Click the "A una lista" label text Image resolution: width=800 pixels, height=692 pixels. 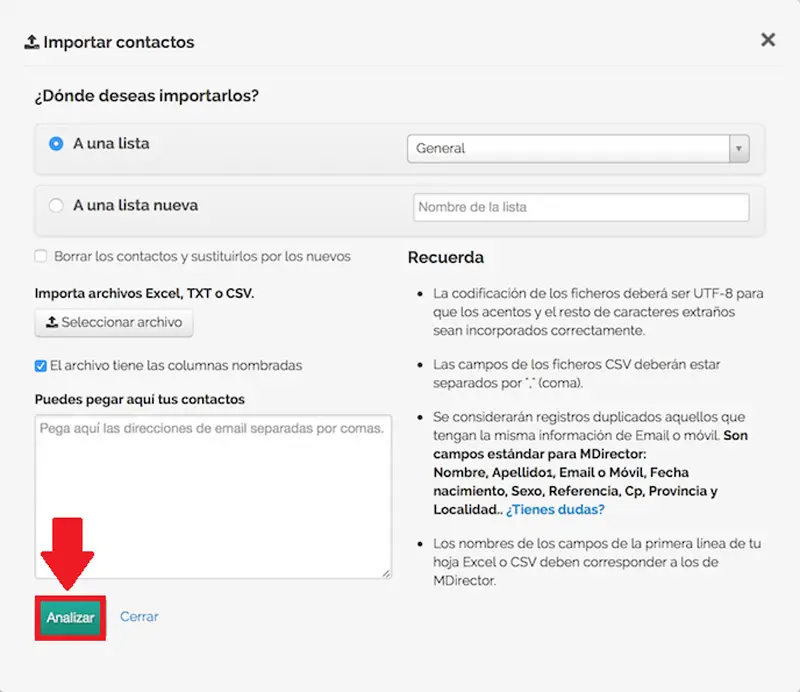click(111, 143)
